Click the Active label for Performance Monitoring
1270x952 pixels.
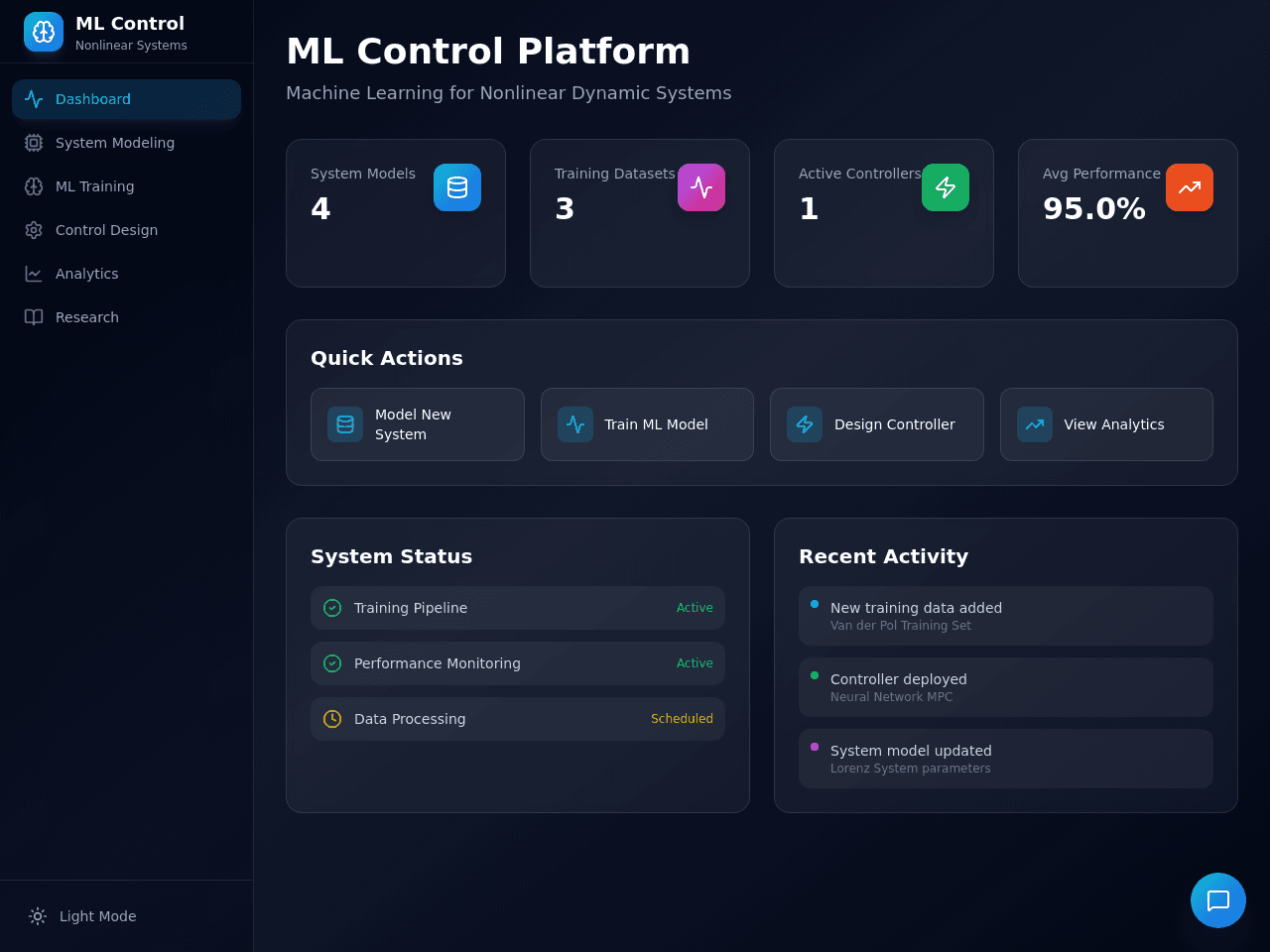coord(695,663)
